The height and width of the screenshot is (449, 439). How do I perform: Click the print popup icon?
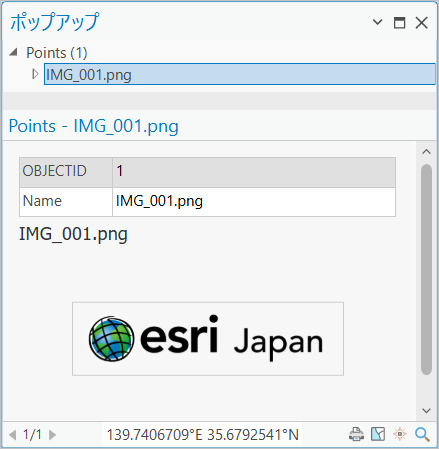tap(356, 434)
